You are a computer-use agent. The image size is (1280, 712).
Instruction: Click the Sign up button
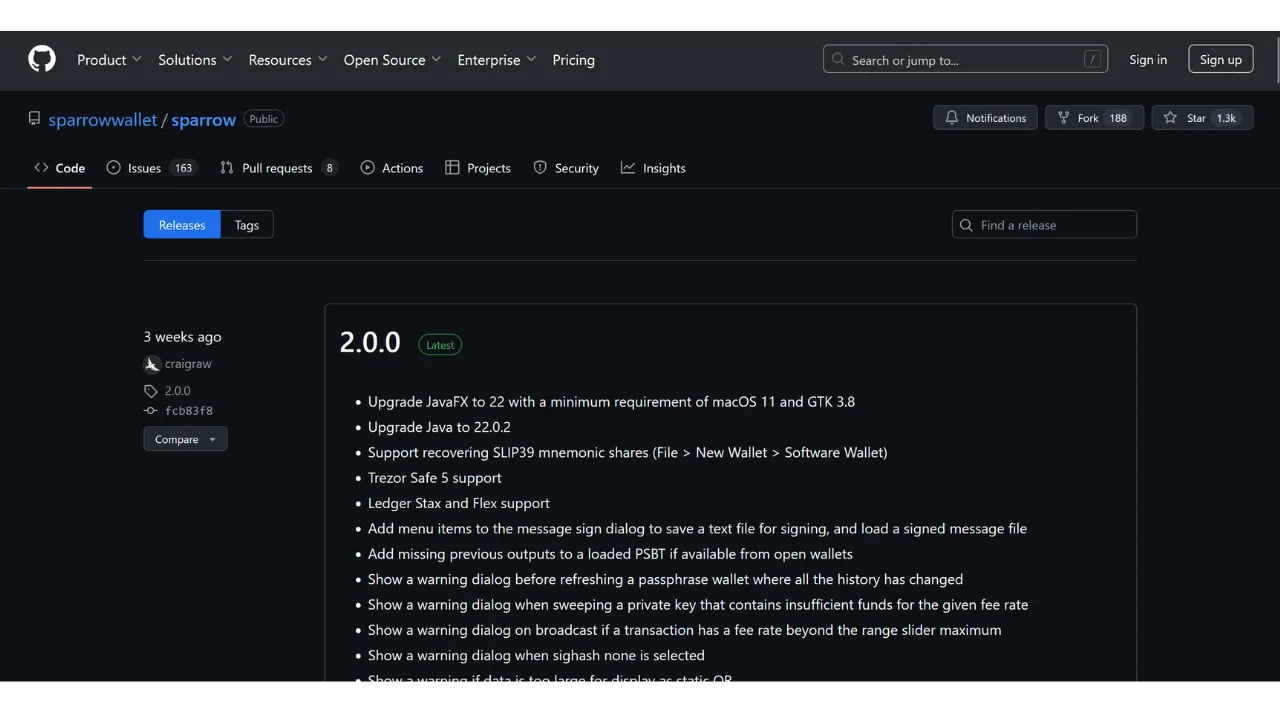(1220, 60)
